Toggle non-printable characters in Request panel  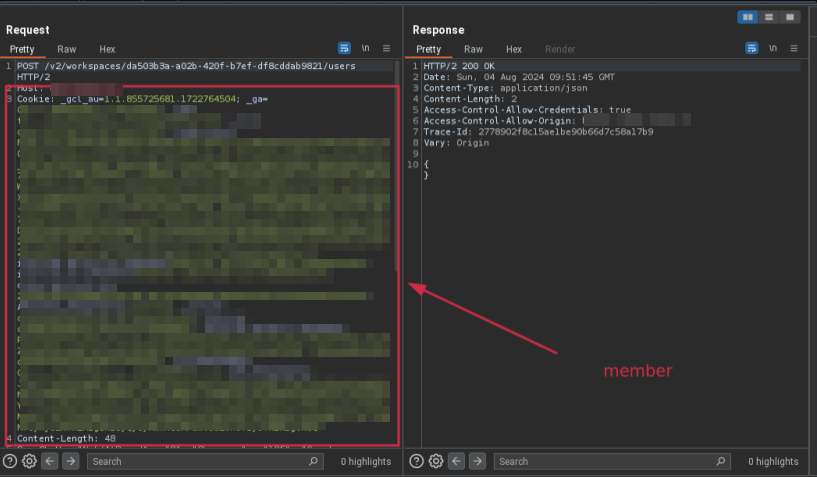point(366,48)
